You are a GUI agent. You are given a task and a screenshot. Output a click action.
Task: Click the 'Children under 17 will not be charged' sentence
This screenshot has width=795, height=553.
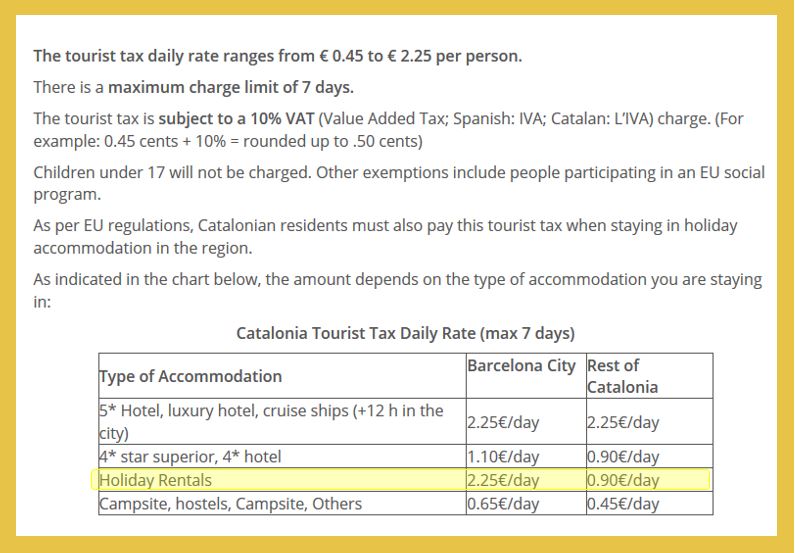(x=172, y=172)
